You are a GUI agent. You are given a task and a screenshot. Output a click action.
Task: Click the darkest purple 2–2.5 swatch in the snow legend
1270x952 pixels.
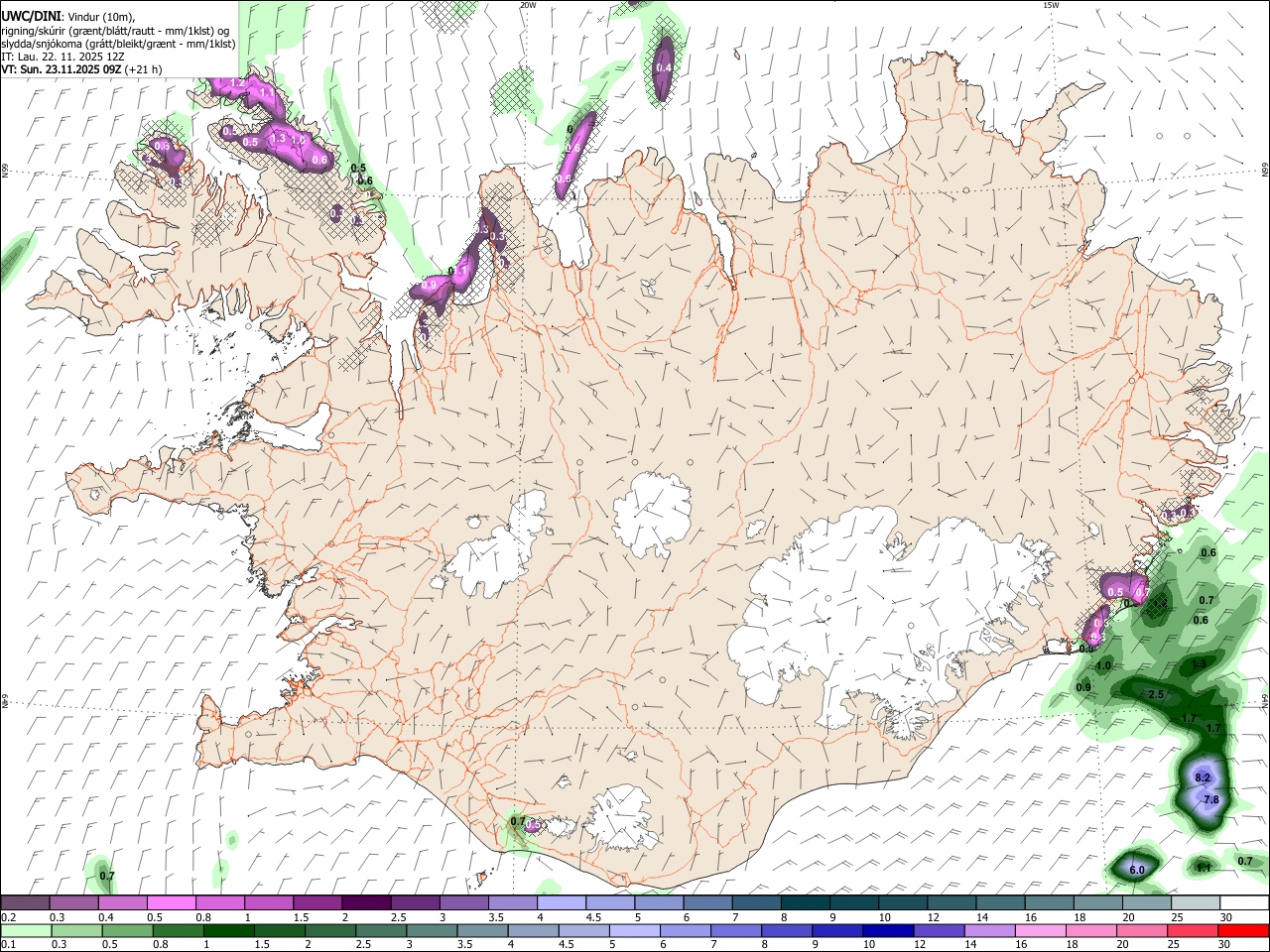coord(365,903)
